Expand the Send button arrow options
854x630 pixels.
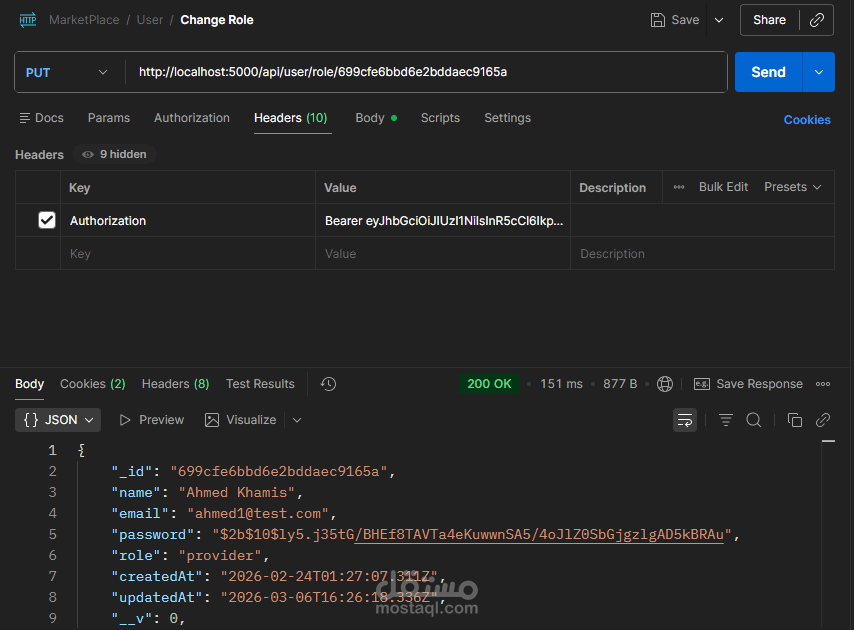(819, 72)
